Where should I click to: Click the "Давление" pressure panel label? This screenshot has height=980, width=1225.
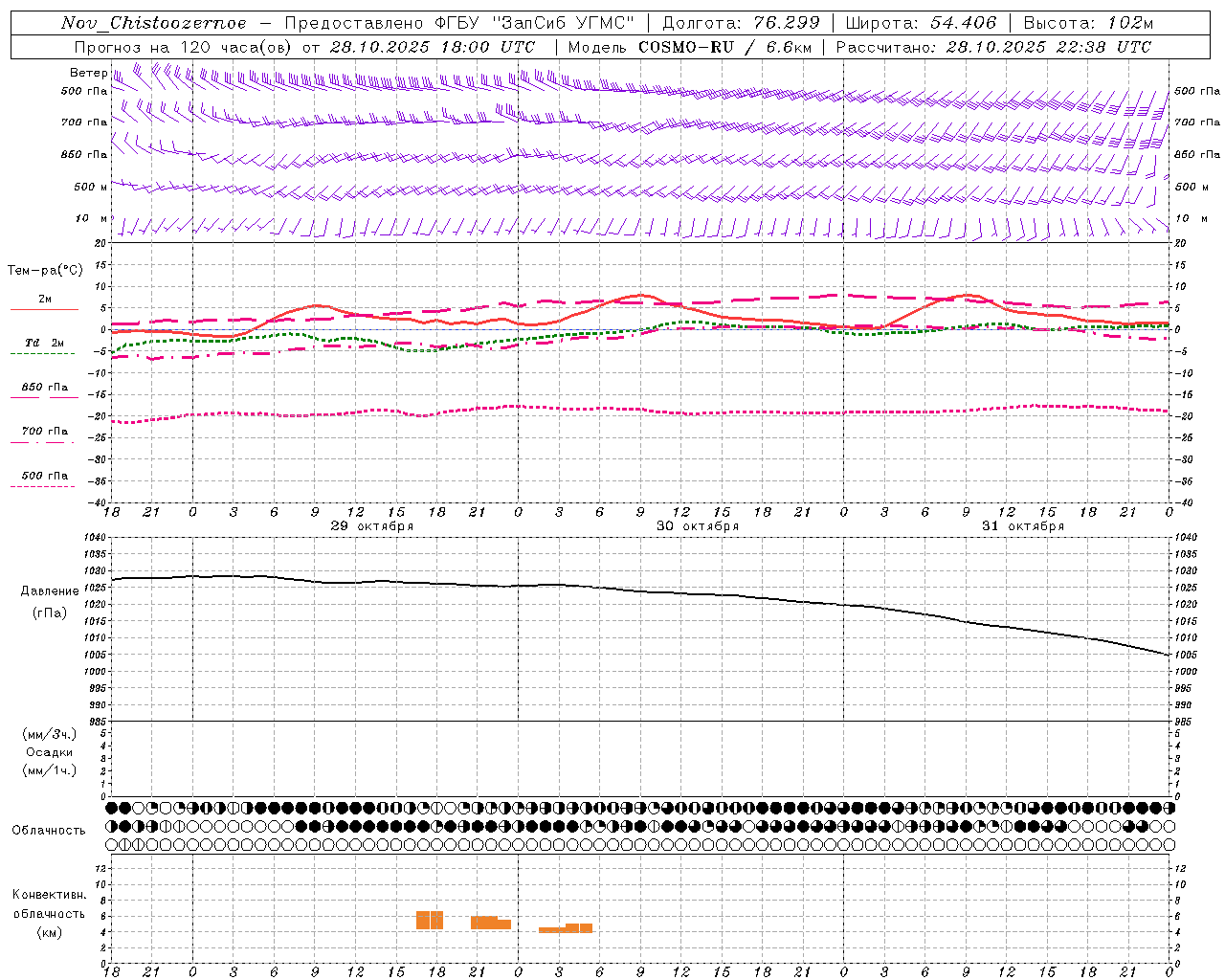50,591
